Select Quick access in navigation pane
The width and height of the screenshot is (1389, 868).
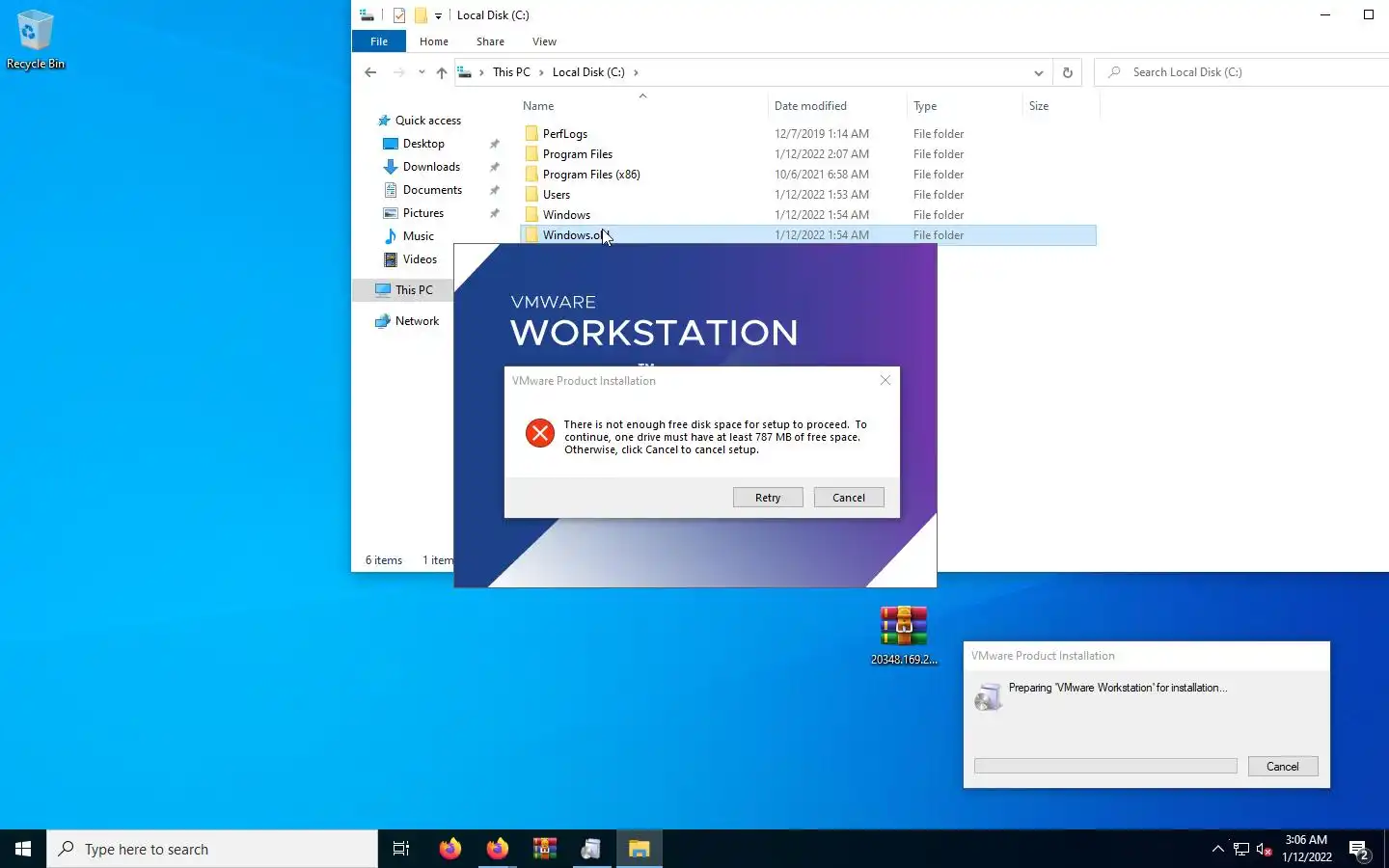coord(428,121)
